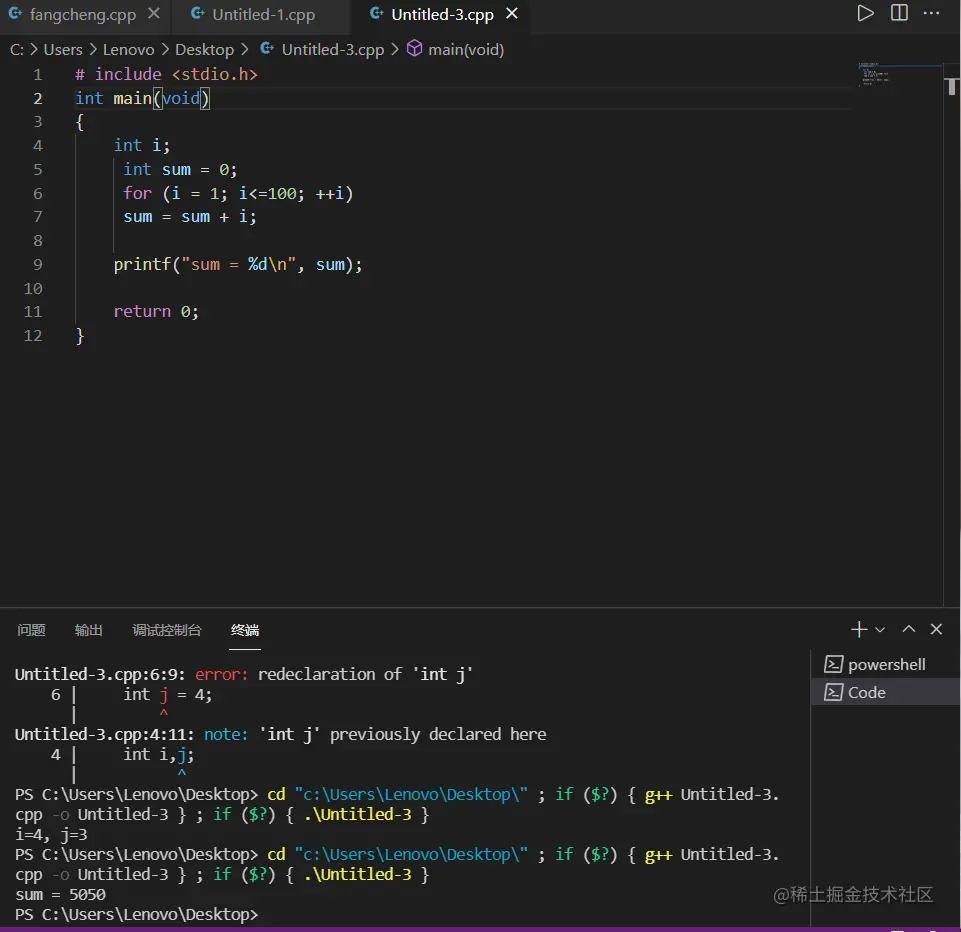Click the Untitled-3.cpp breadcrumb item
961x932 pixels.
pos(332,50)
